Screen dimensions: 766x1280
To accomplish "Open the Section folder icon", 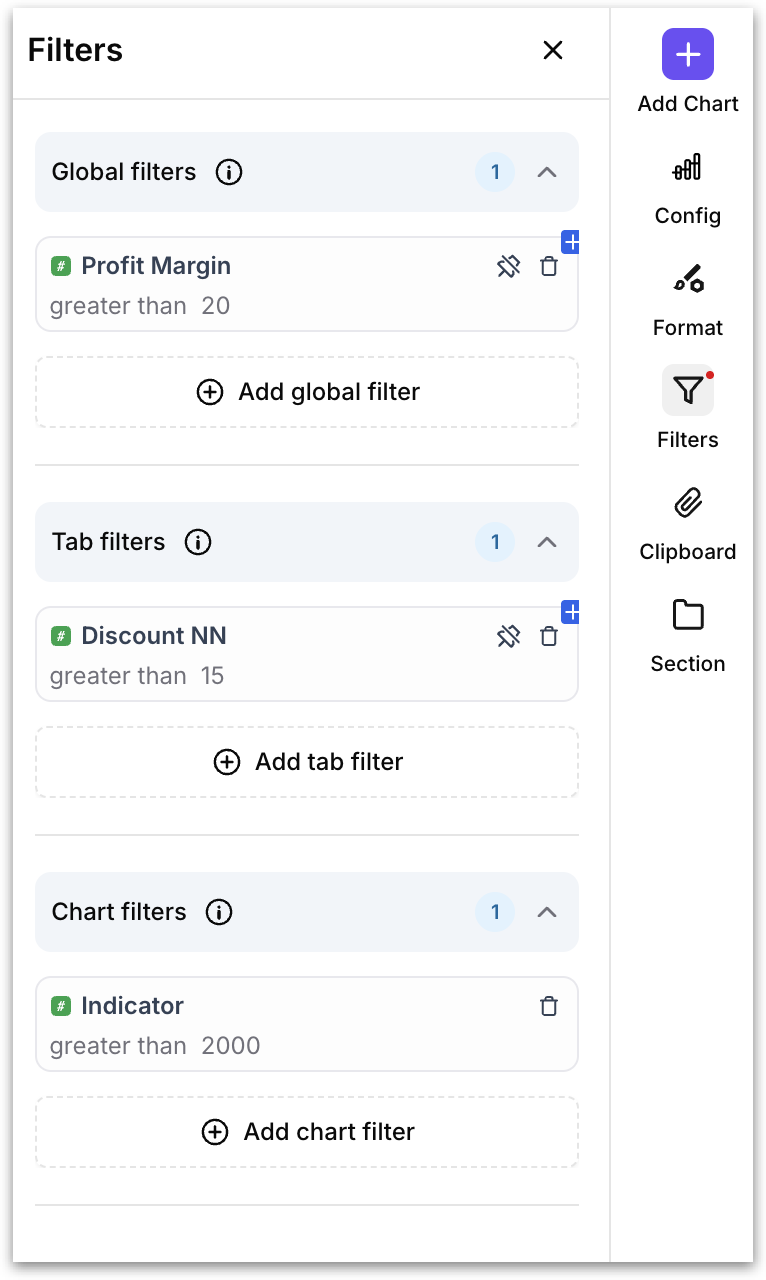I will pyautogui.click(x=688, y=615).
